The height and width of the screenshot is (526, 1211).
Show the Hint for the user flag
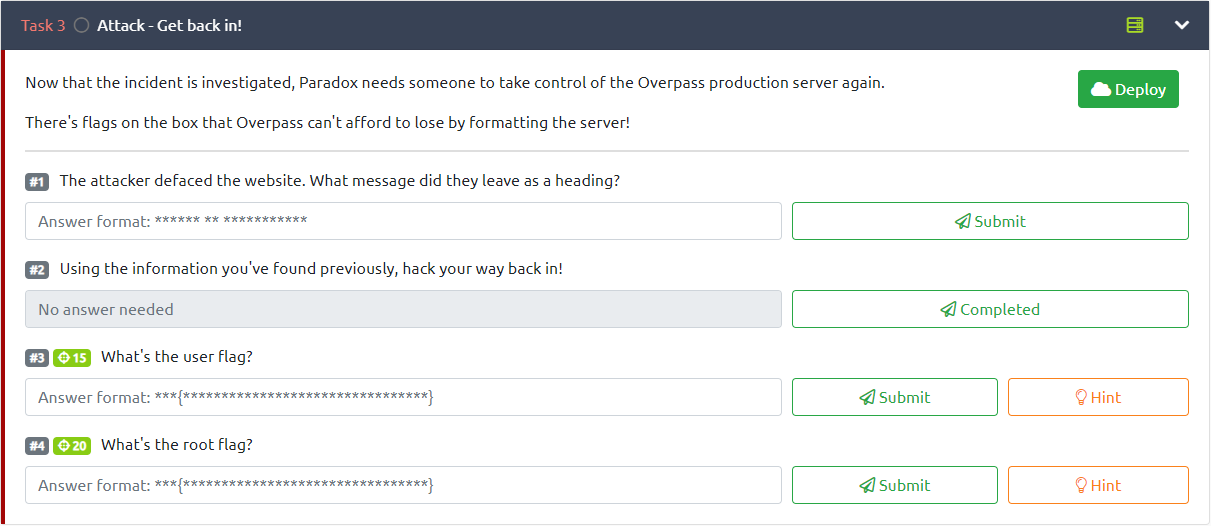pos(1098,397)
